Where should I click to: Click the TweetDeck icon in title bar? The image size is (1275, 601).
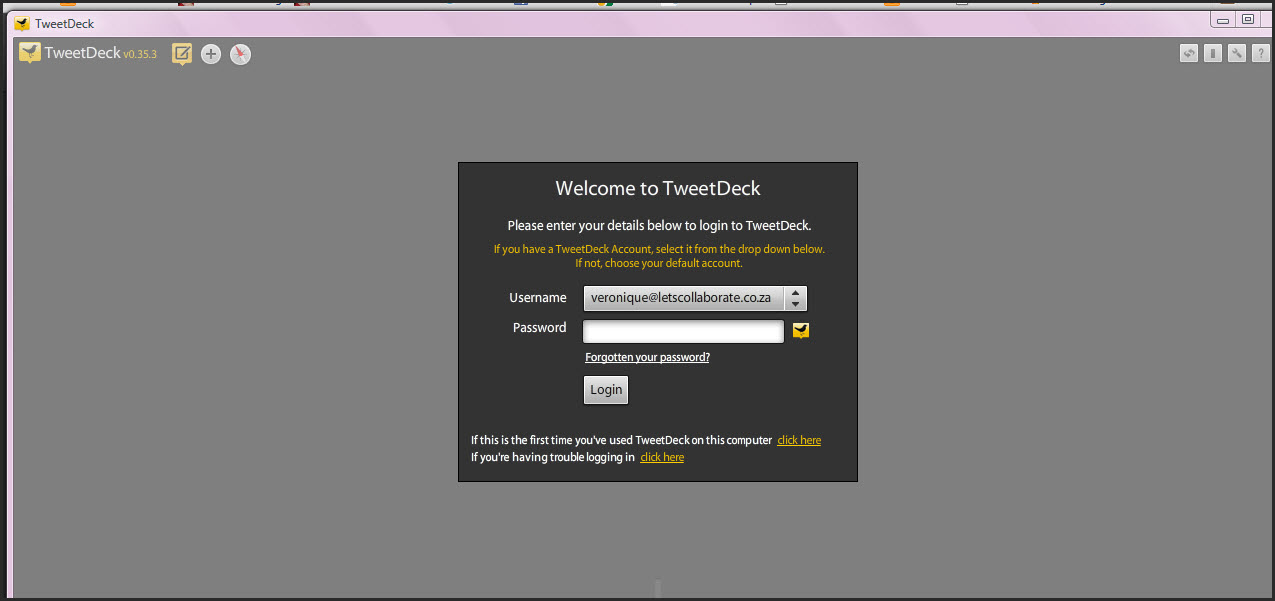(22, 24)
